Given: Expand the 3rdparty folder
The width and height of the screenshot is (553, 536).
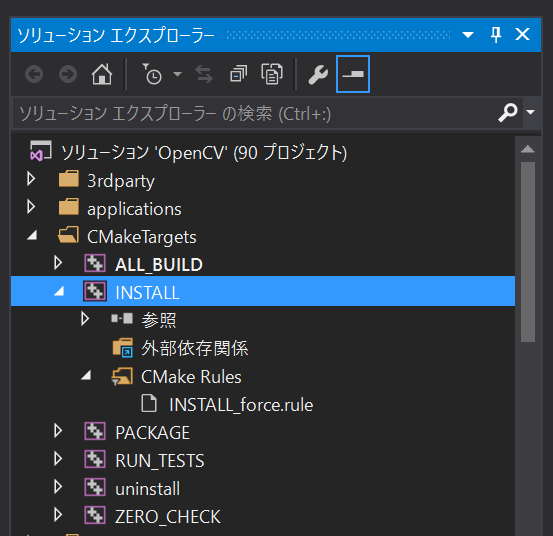Looking at the screenshot, I should click(x=31, y=179).
